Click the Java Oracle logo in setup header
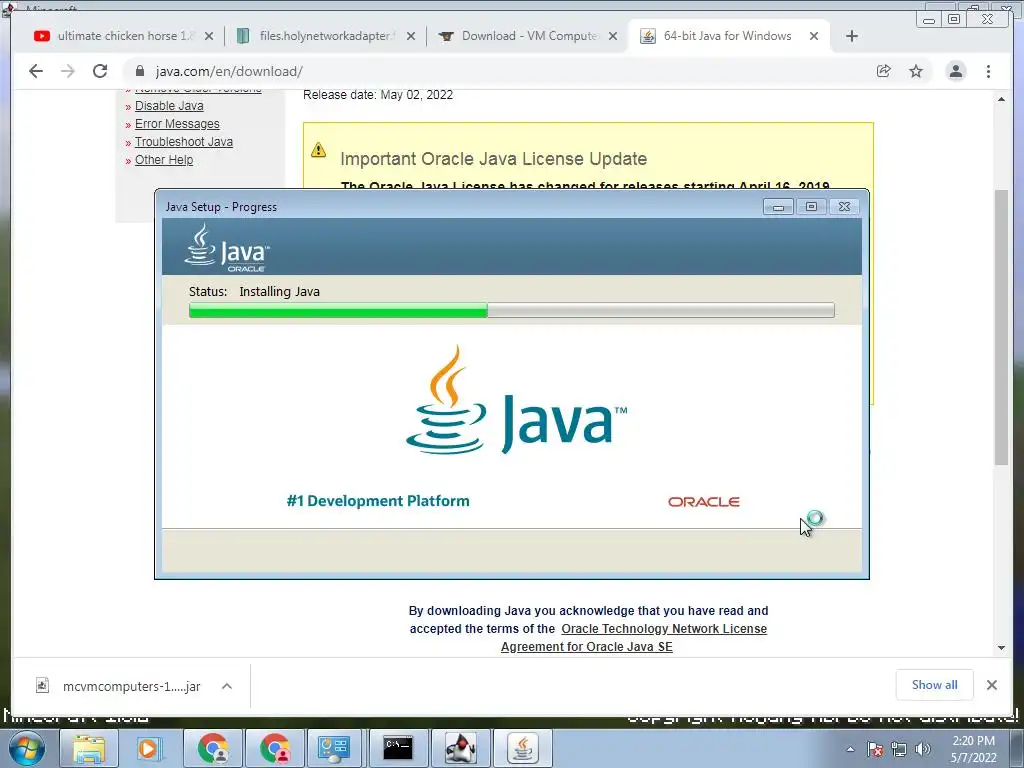This screenshot has width=1024, height=768. 227,248
